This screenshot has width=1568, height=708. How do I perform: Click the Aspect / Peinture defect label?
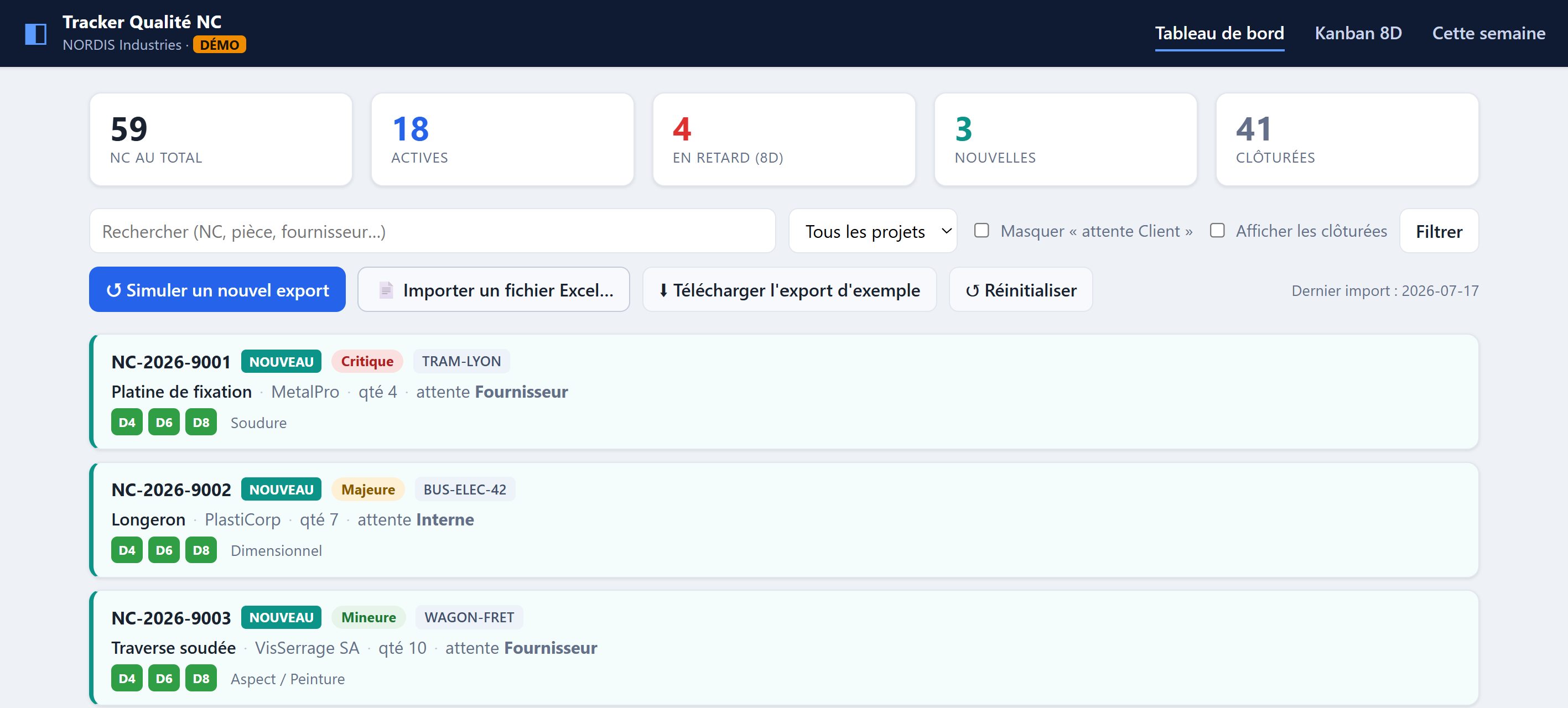(x=287, y=679)
